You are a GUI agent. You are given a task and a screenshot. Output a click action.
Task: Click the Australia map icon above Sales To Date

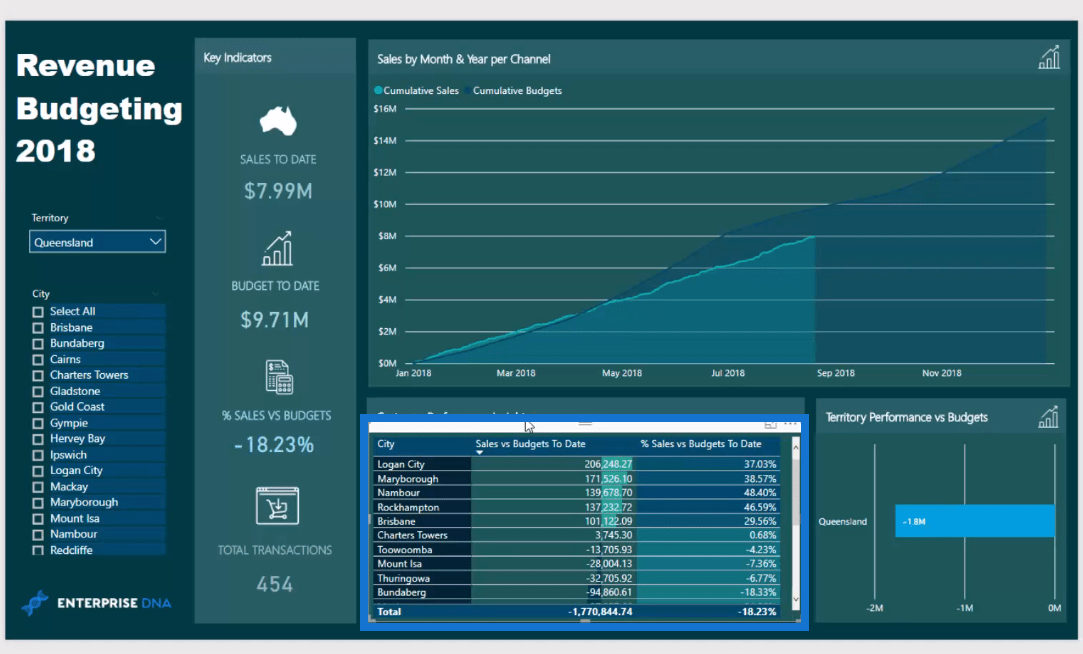[278, 120]
